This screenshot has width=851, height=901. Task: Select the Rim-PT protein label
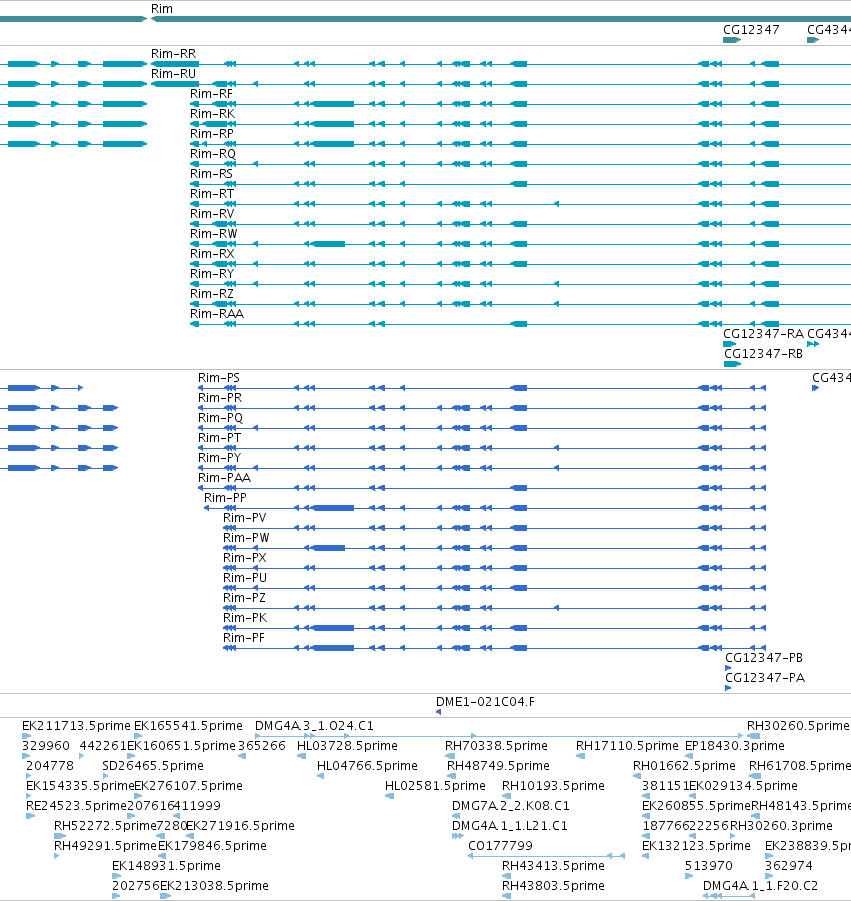(220, 438)
